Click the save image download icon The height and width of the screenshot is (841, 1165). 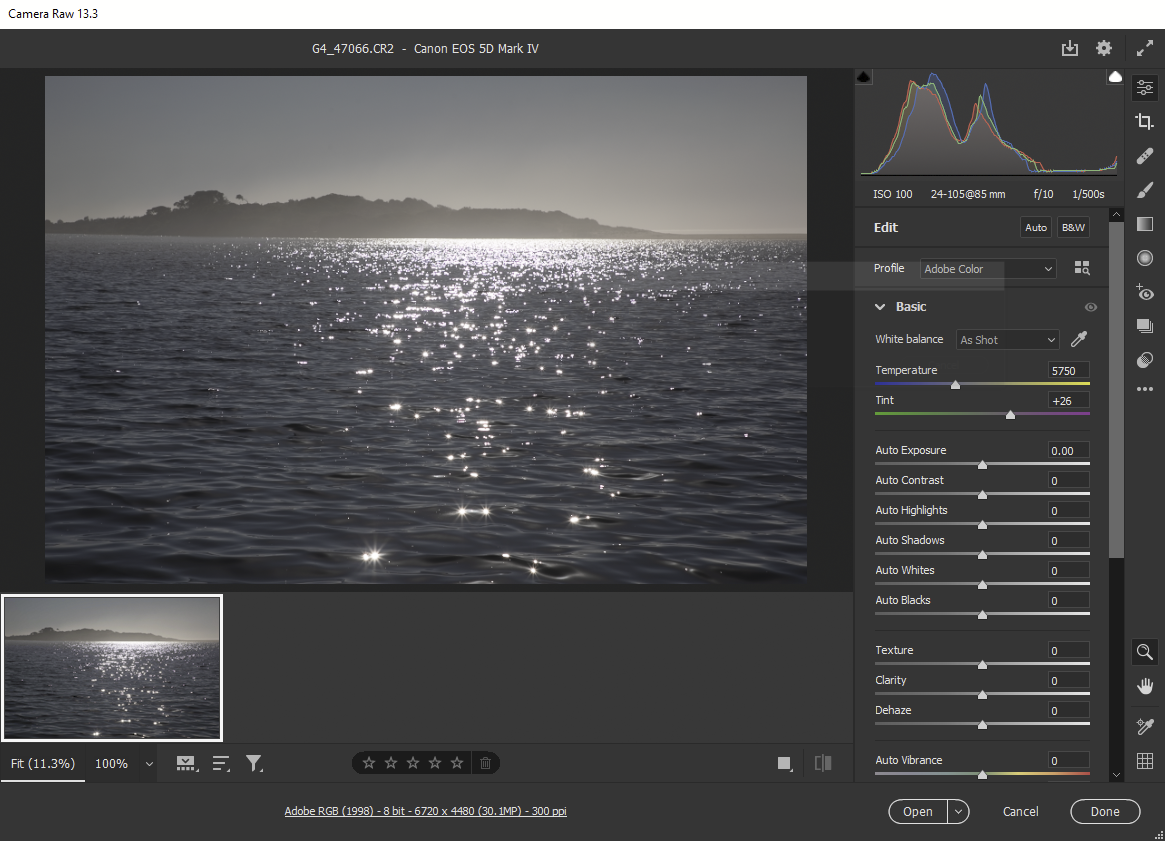(1070, 48)
